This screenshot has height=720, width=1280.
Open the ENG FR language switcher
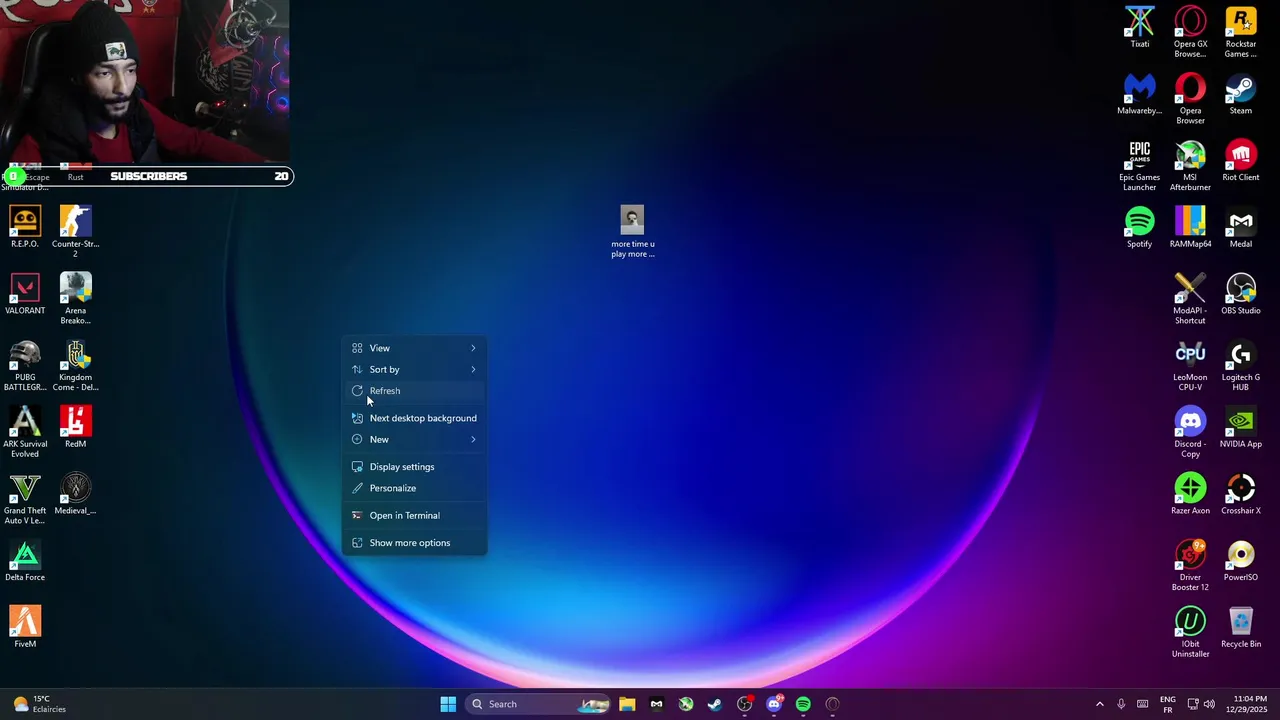[1167, 704]
